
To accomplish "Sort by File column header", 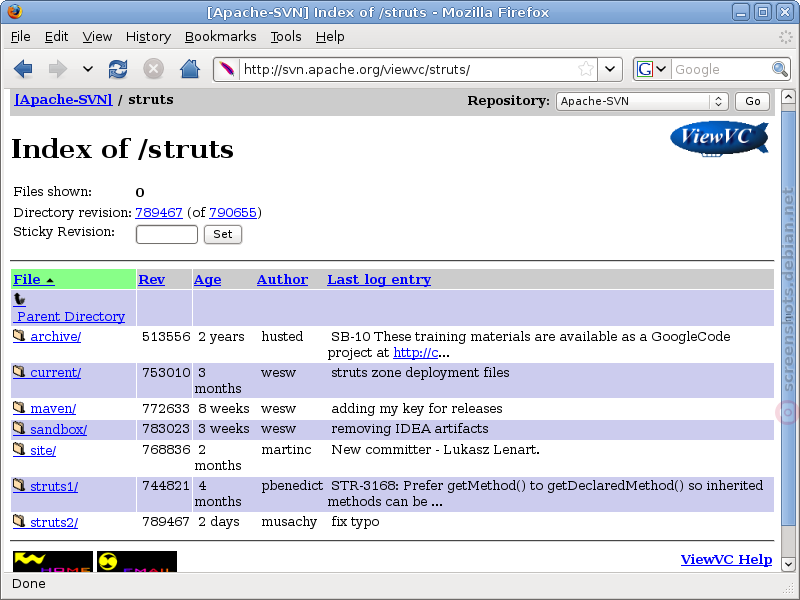I will pos(34,280).
